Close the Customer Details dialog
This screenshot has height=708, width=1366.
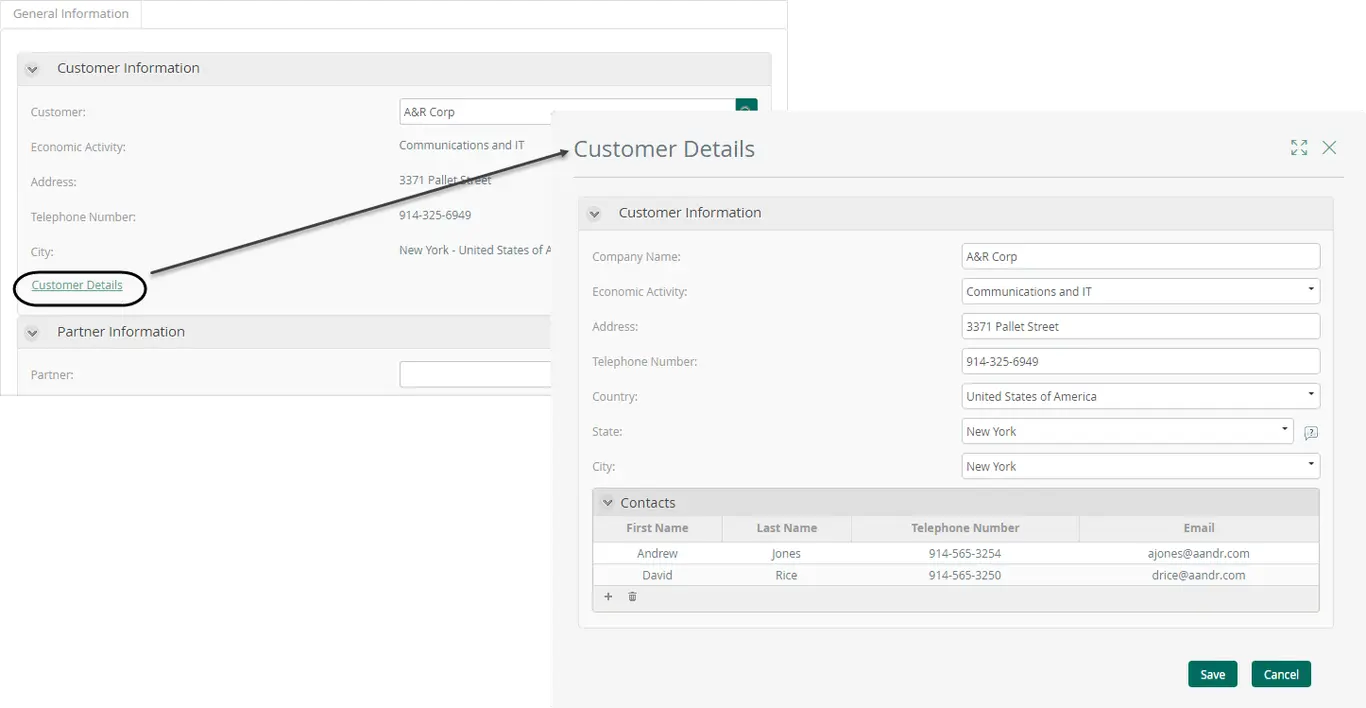tap(1329, 148)
